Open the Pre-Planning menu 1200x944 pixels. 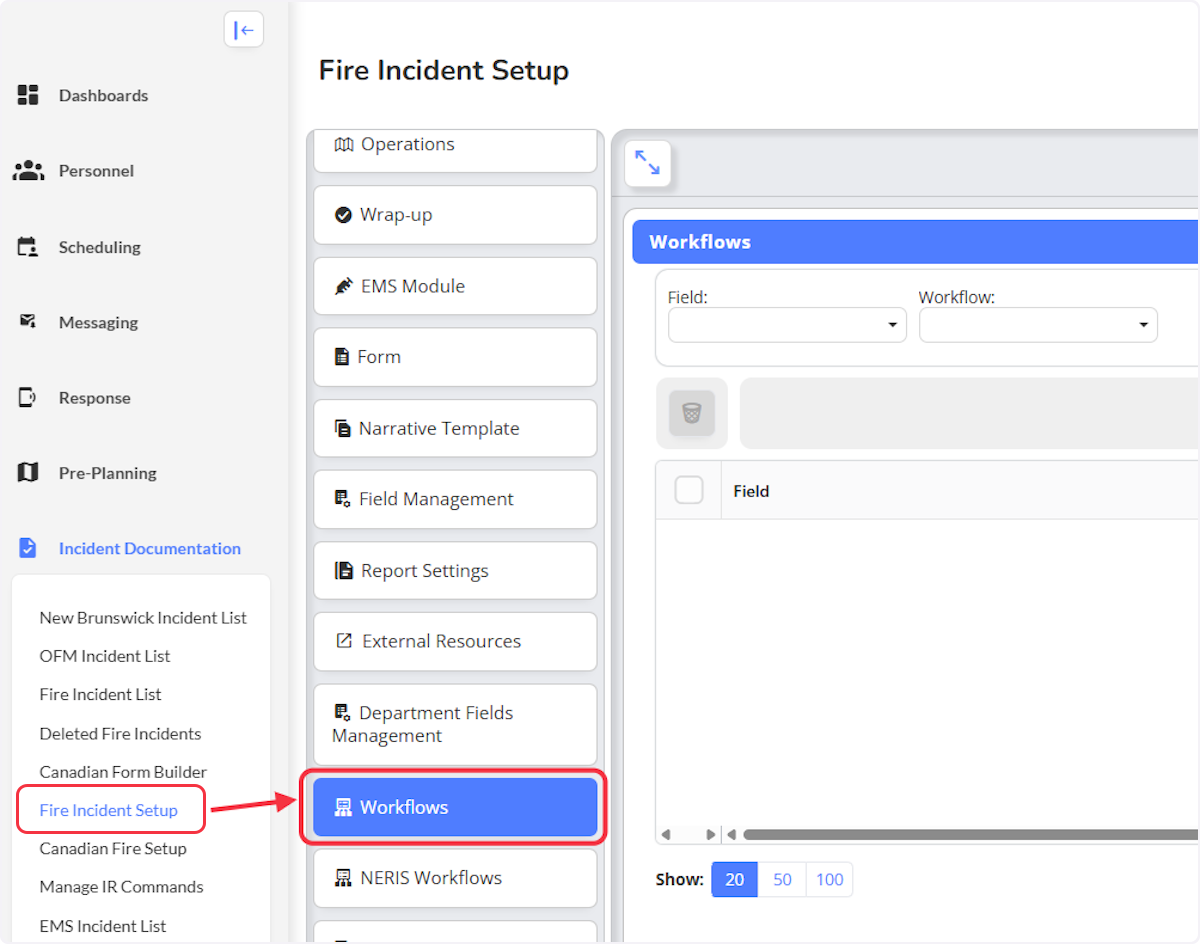tap(107, 473)
